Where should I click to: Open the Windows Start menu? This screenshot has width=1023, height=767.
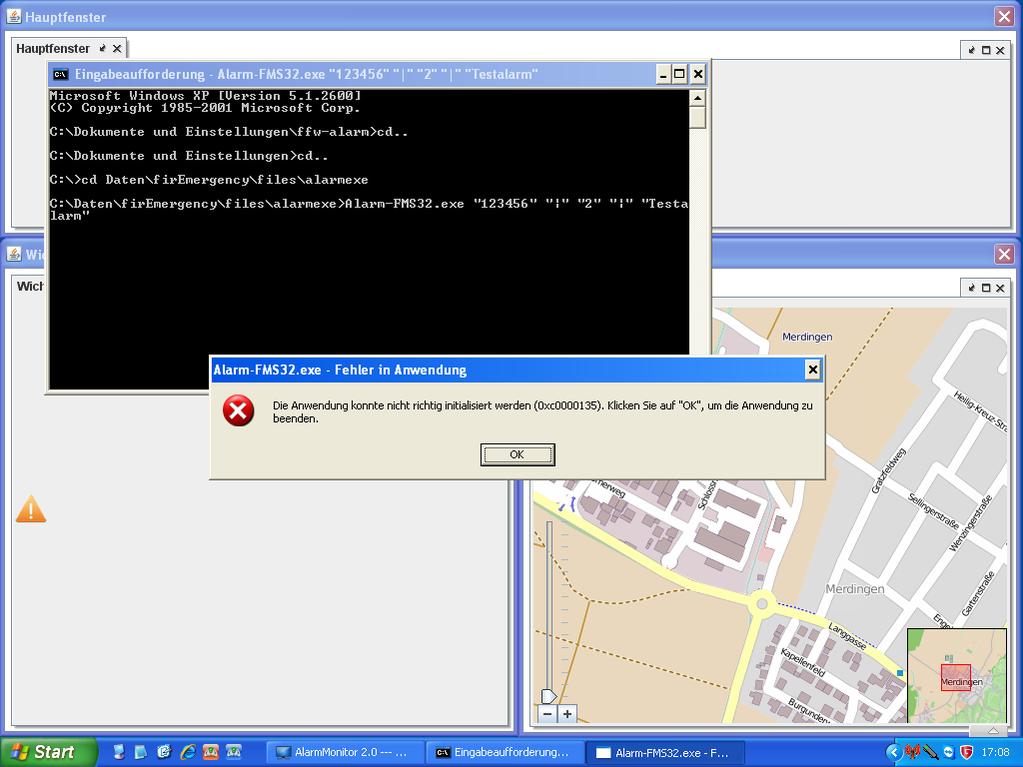pos(48,752)
